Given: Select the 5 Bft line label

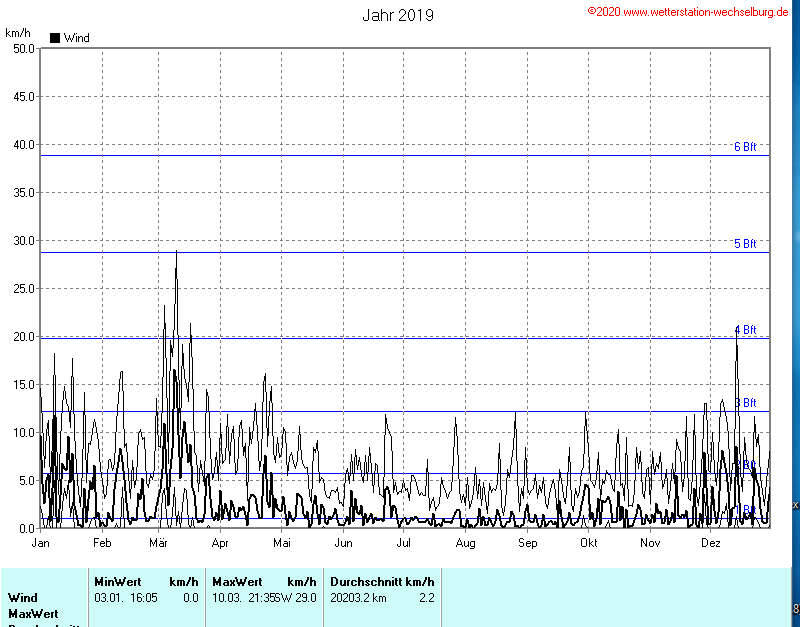Looking at the screenshot, I should tap(745, 244).
